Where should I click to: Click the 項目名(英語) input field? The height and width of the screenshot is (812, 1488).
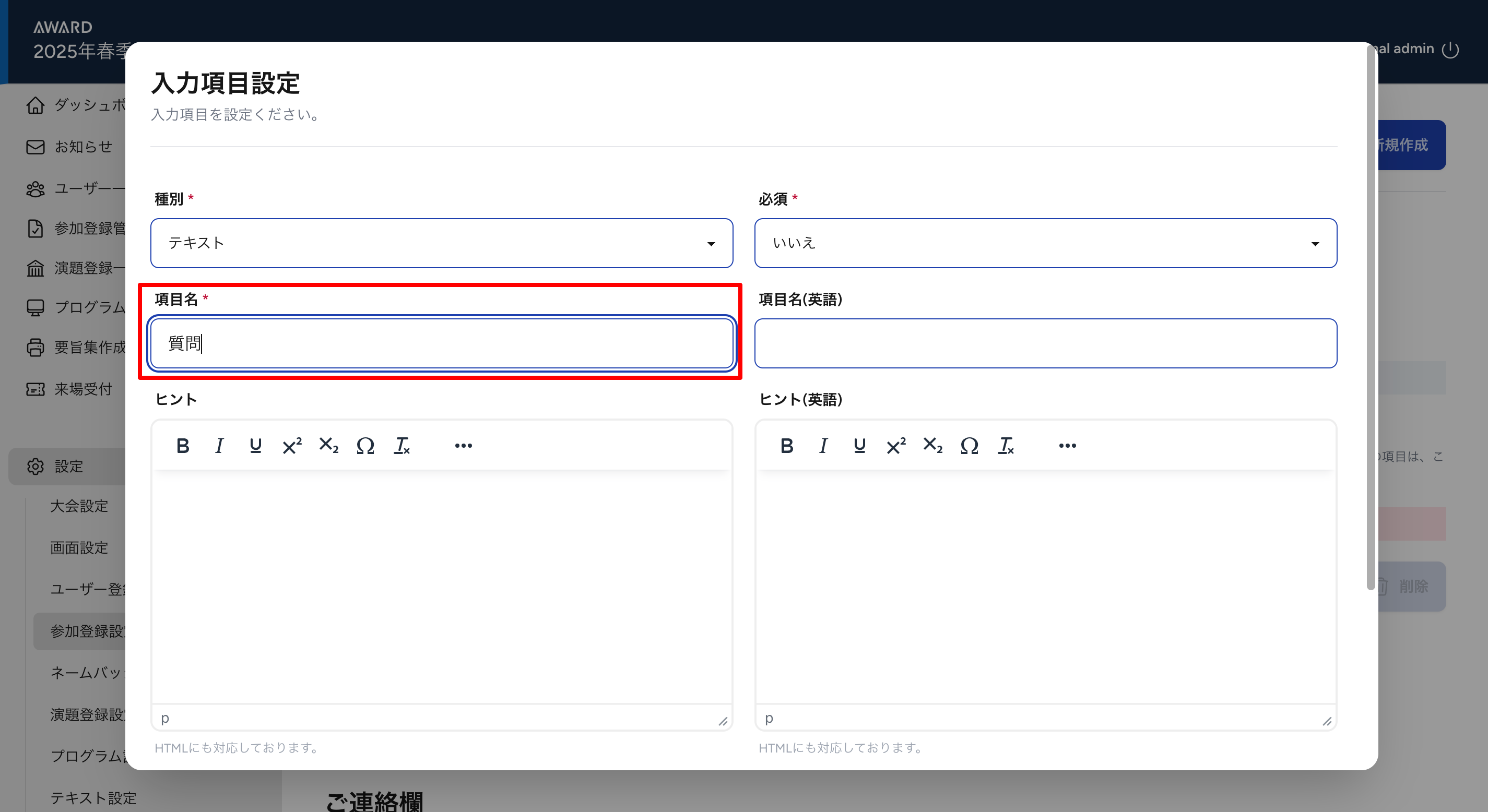1045,343
